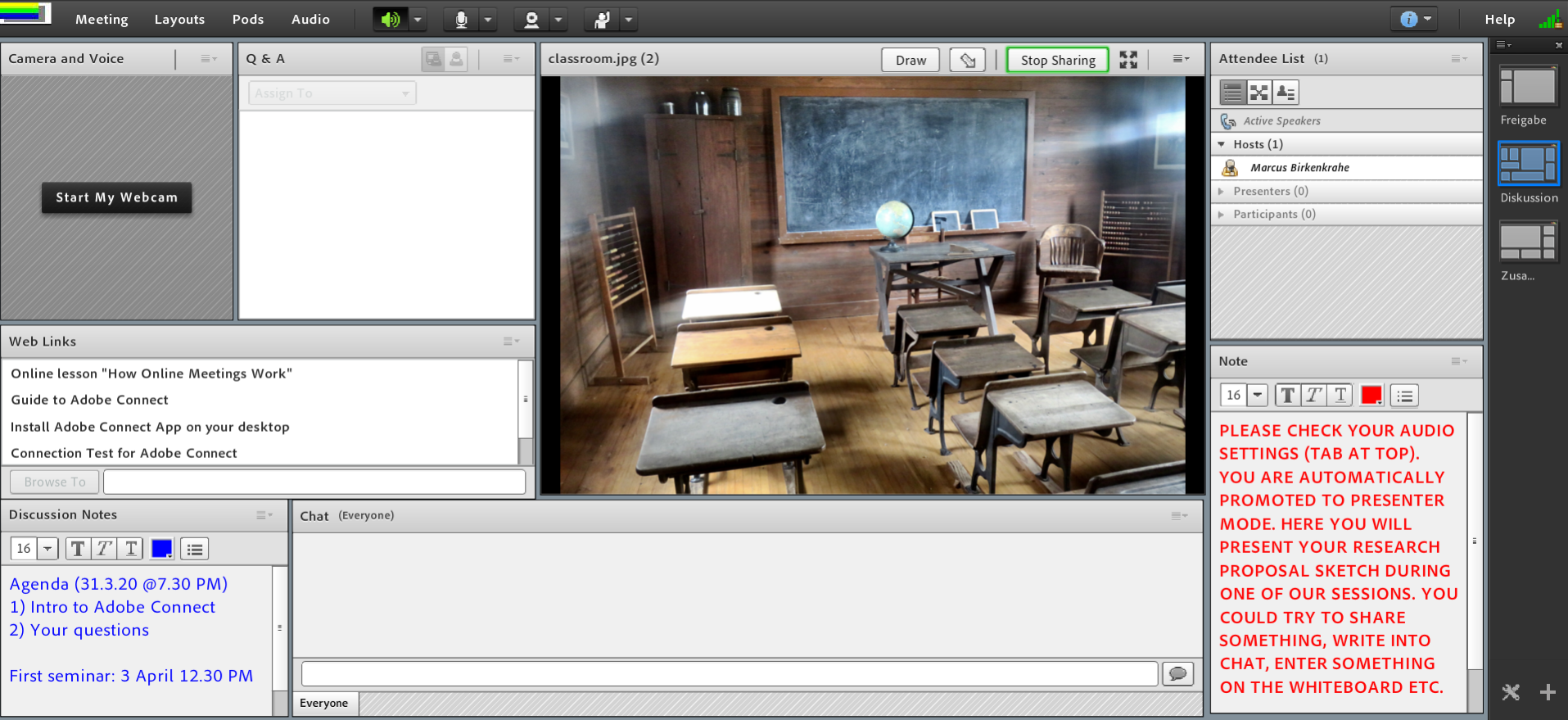Click the speaker audio icon in top bar
Image resolution: width=1568 pixels, height=720 pixels.
[x=391, y=19]
